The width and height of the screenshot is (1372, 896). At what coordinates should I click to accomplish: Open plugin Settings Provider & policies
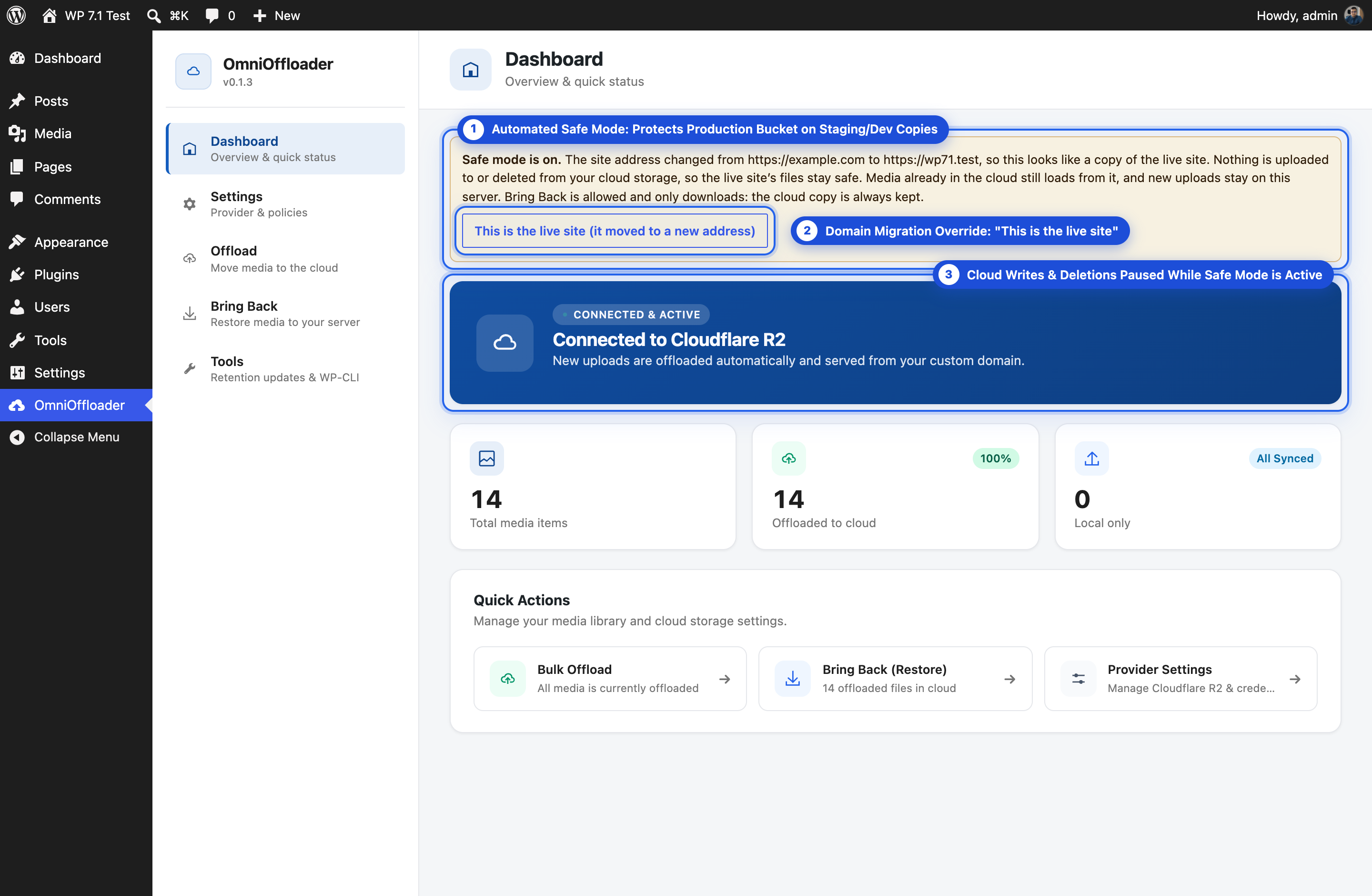(285, 204)
